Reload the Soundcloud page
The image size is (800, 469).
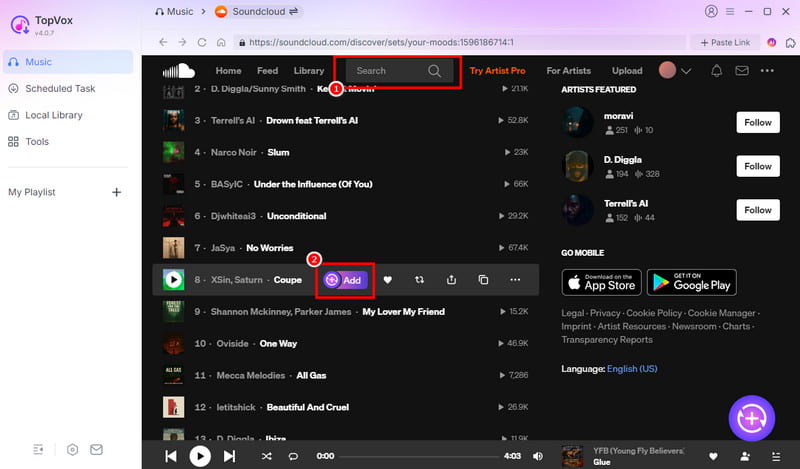click(x=202, y=42)
